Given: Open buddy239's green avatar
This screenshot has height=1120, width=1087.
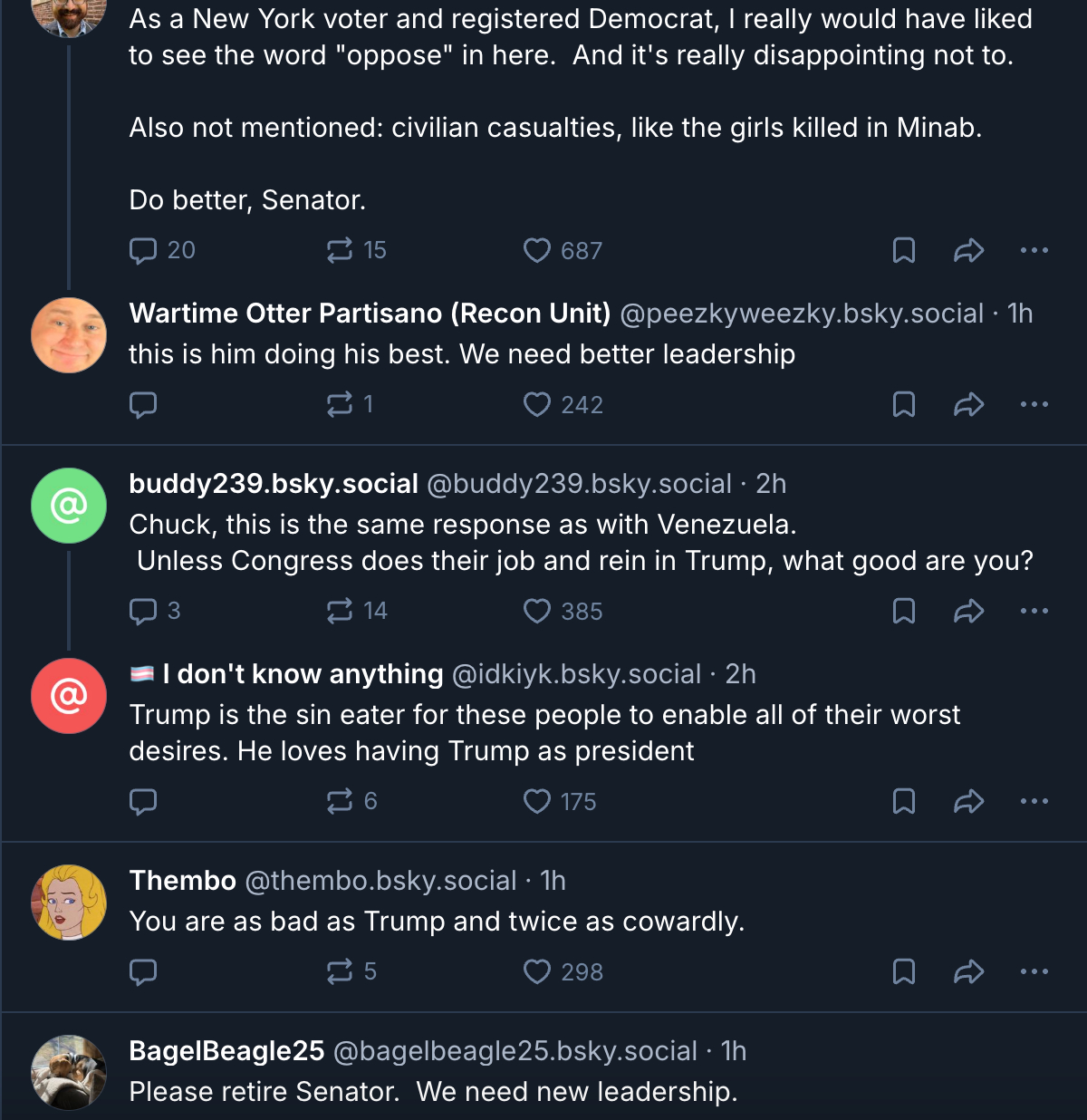Looking at the screenshot, I should click(69, 506).
